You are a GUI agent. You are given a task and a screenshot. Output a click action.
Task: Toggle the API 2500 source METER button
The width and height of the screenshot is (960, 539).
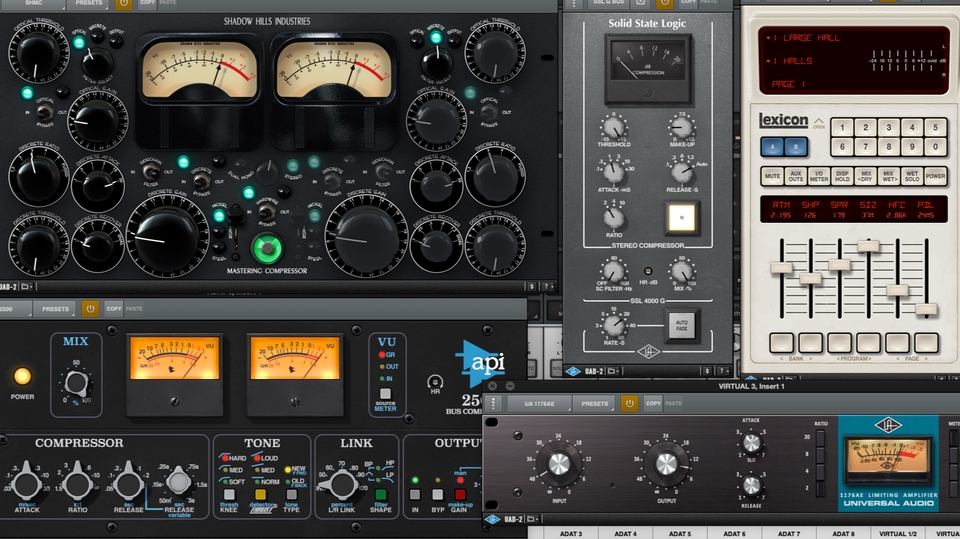tap(385, 394)
